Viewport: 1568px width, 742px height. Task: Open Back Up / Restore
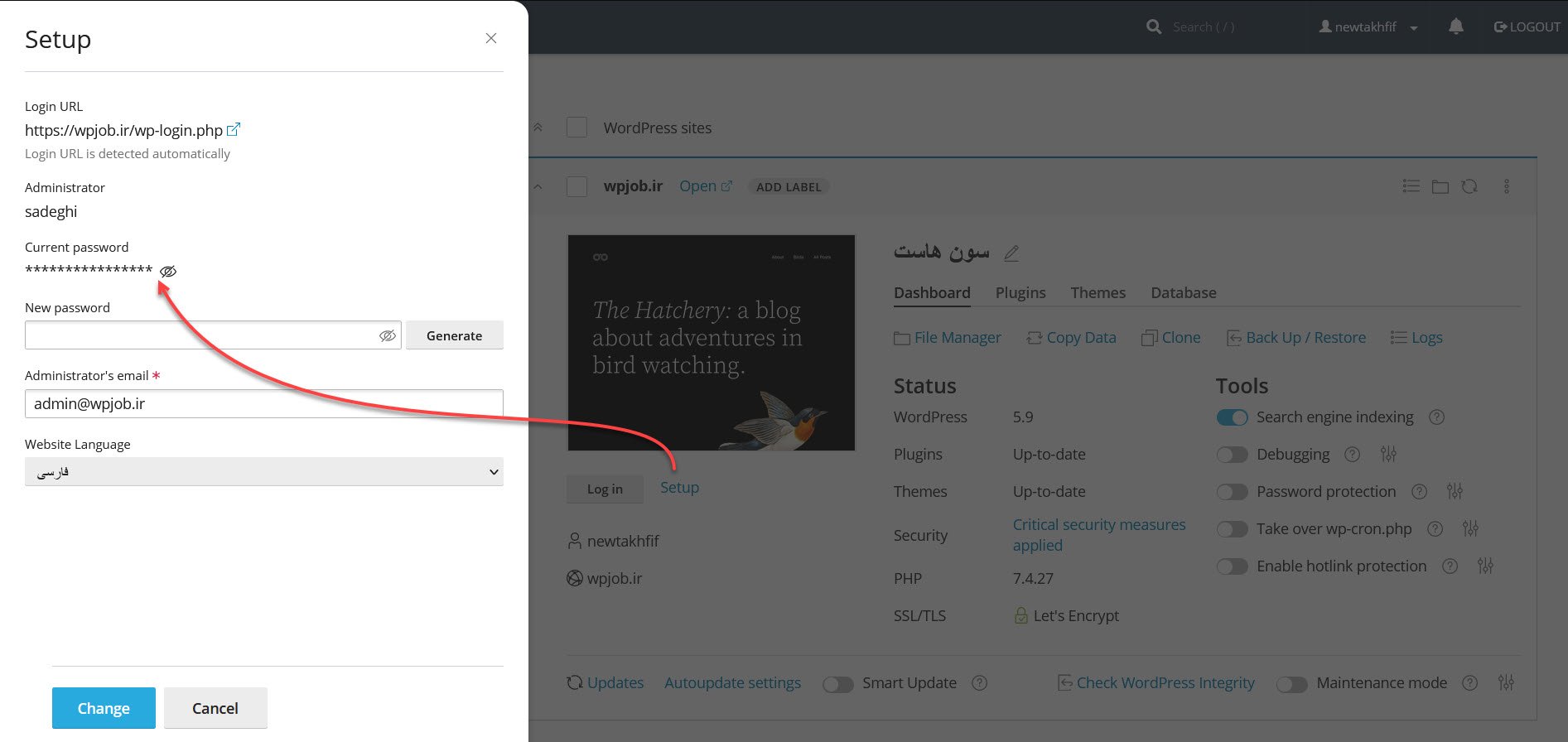pos(1296,338)
